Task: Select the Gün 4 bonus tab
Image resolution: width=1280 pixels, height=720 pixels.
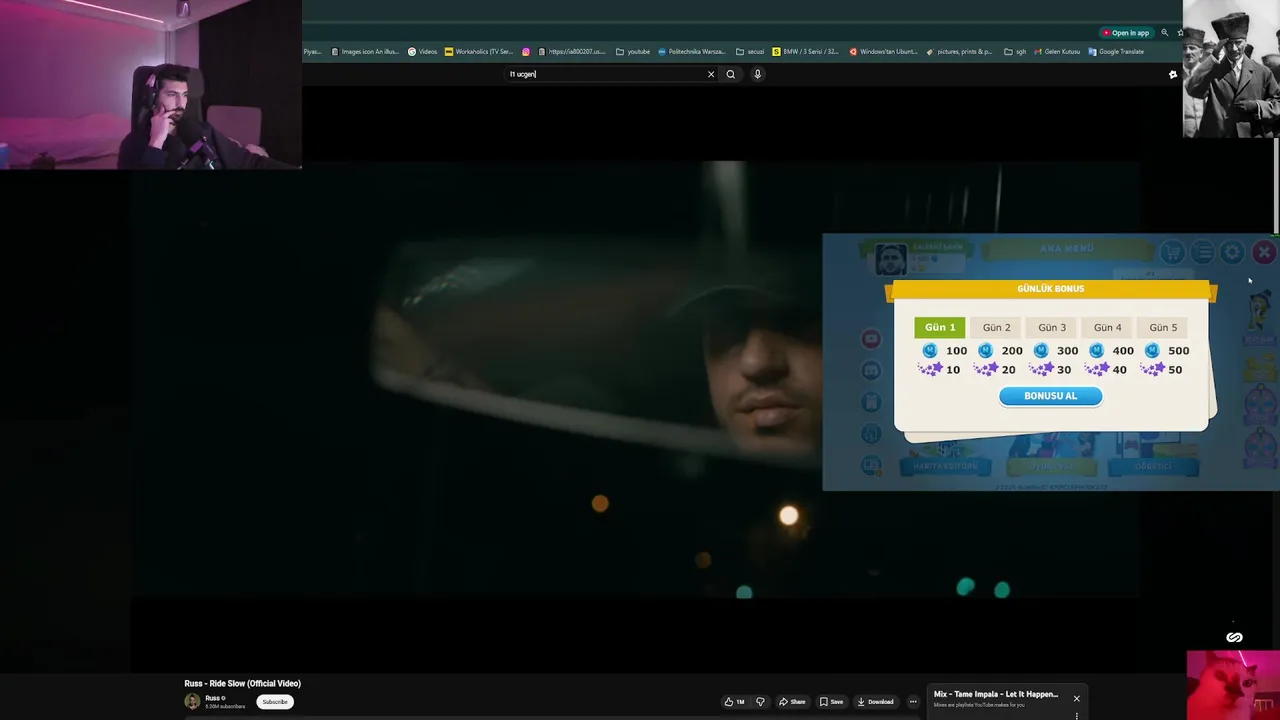Action: click(1107, 327)
